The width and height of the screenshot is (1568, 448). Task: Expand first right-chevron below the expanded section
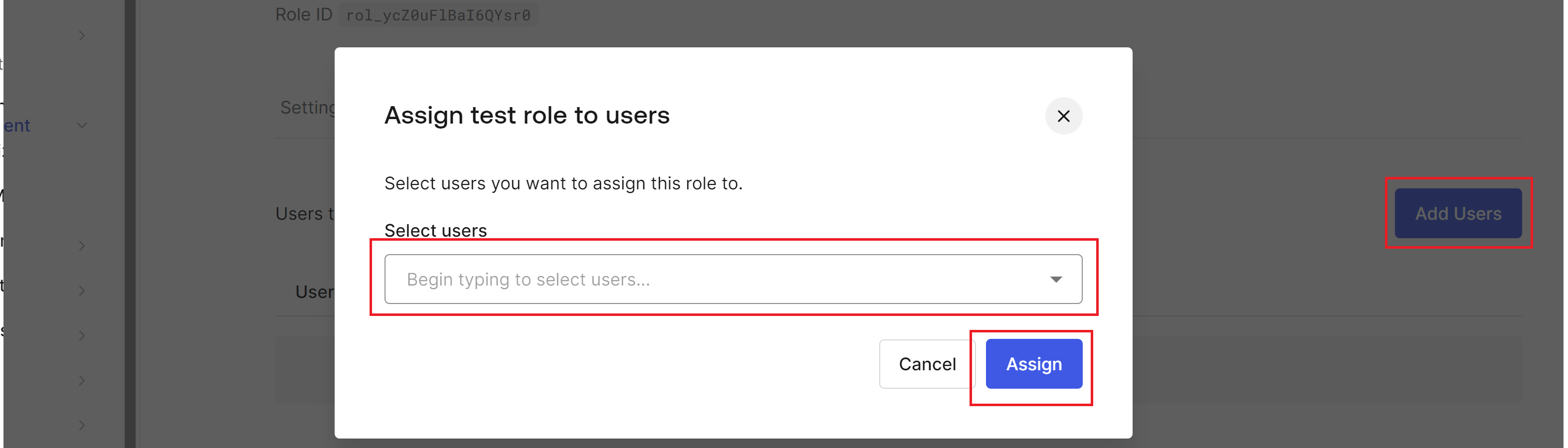(82, 246)
